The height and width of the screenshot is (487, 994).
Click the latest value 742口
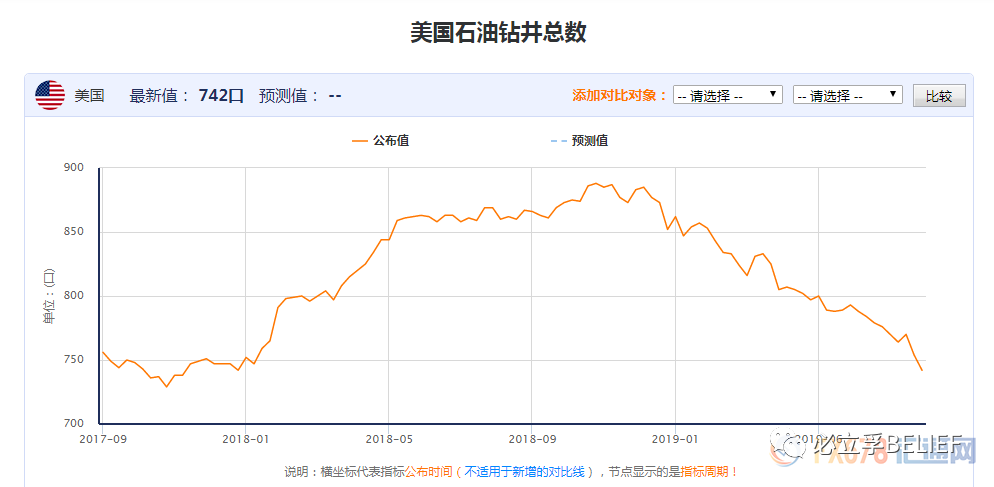pyautogui.click(x=221, y=96)
